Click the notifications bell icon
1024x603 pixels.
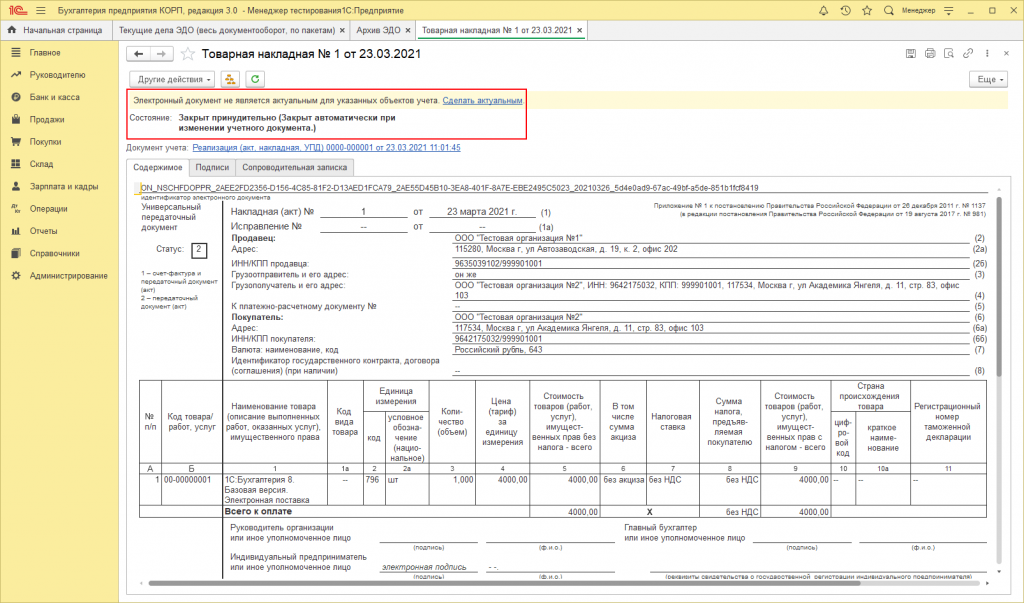(x=824, y=10)
